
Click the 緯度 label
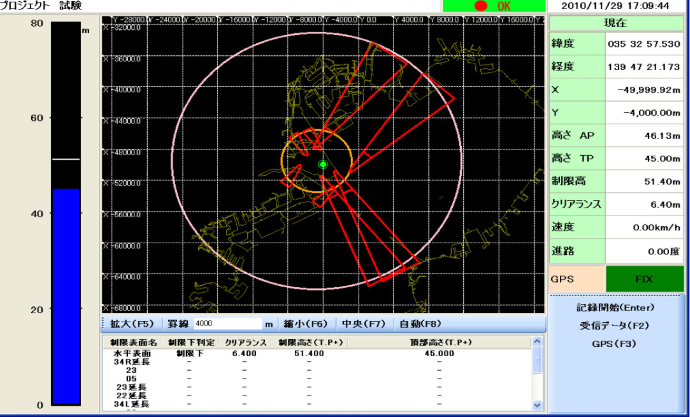[563, 44]
